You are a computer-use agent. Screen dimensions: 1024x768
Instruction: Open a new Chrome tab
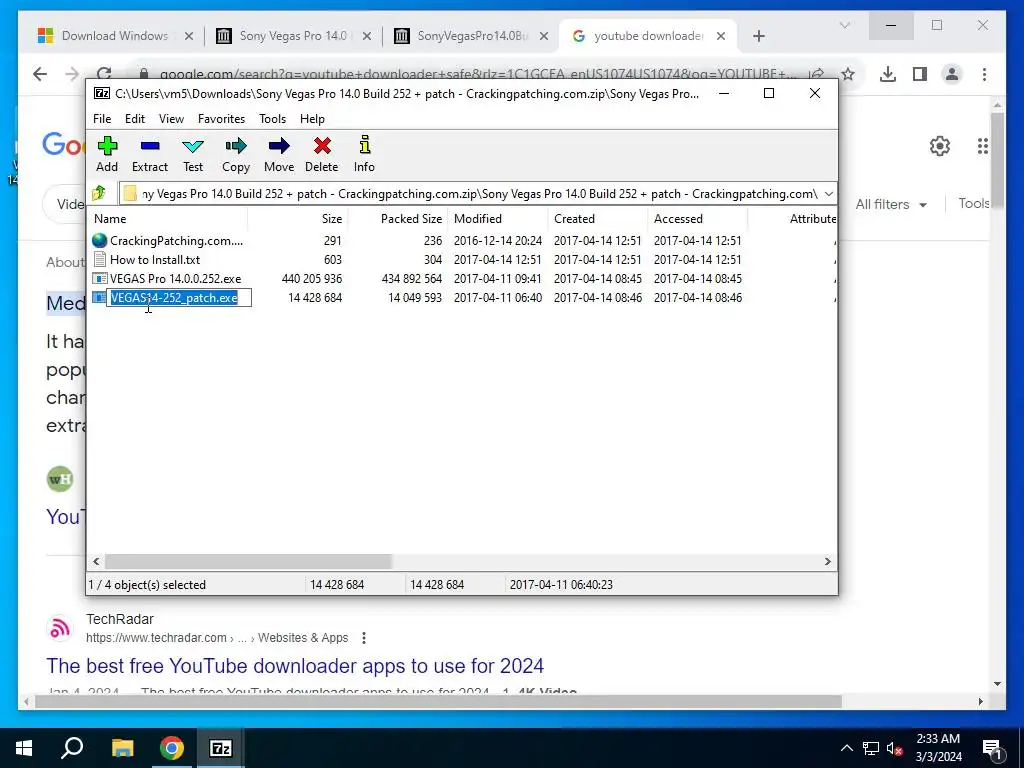758,36
